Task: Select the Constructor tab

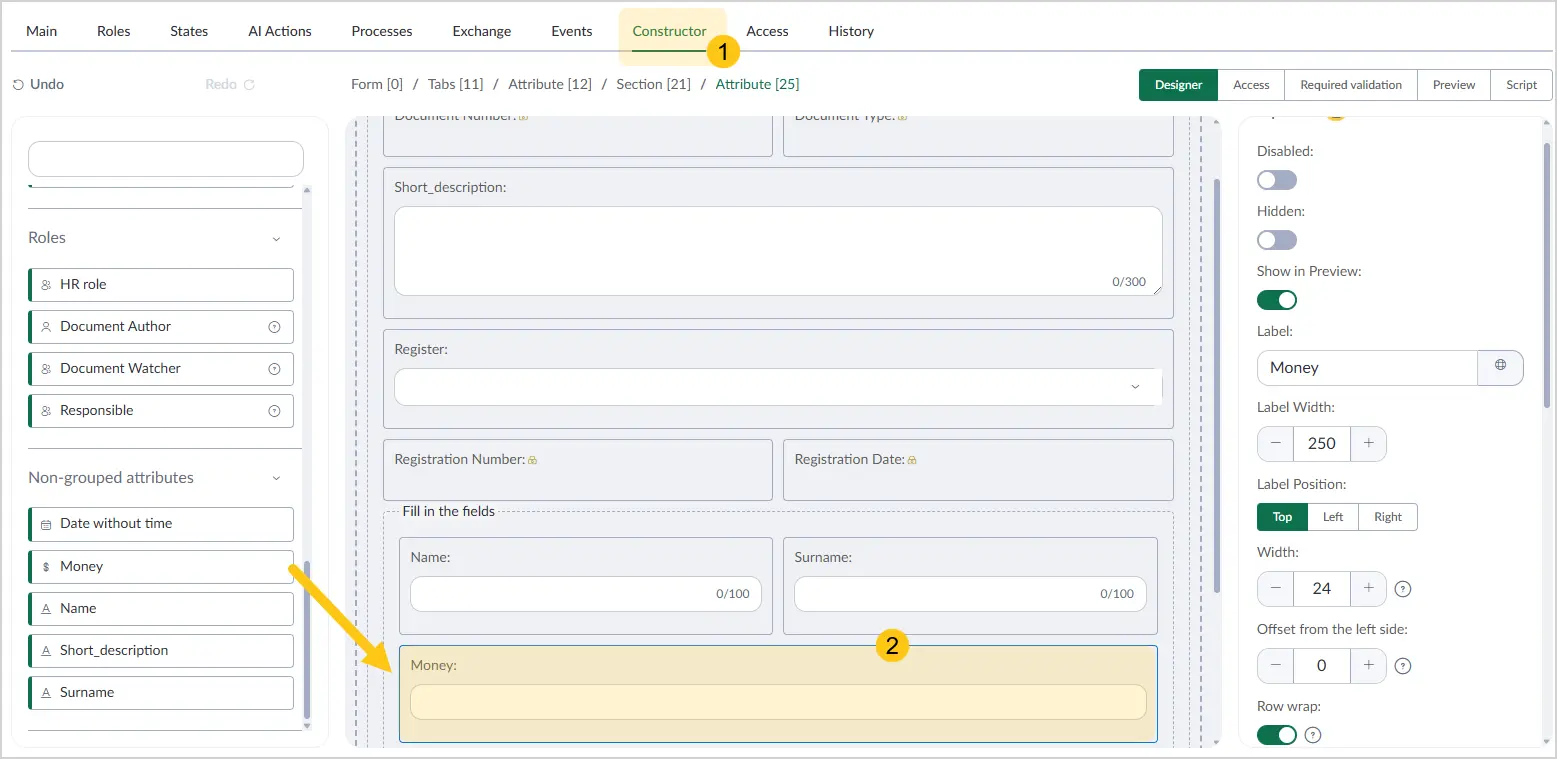Action: tap(670, 31)
